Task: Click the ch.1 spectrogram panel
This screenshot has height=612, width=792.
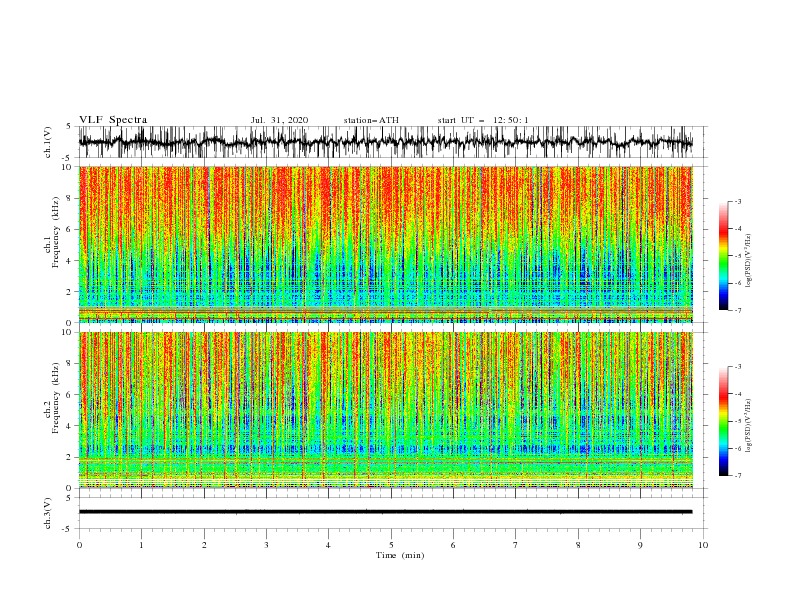Action: point(386,244)
